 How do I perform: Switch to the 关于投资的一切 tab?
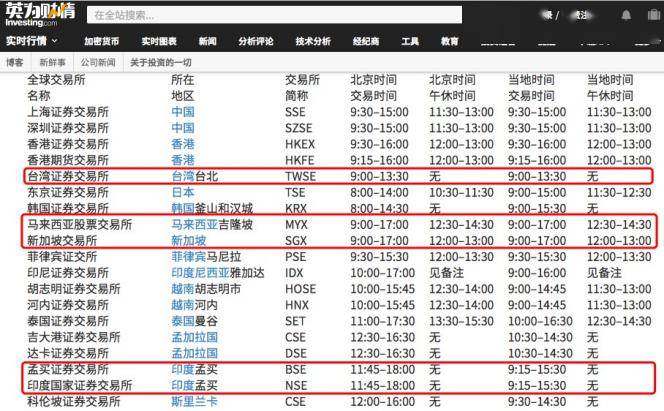(160, 63)
